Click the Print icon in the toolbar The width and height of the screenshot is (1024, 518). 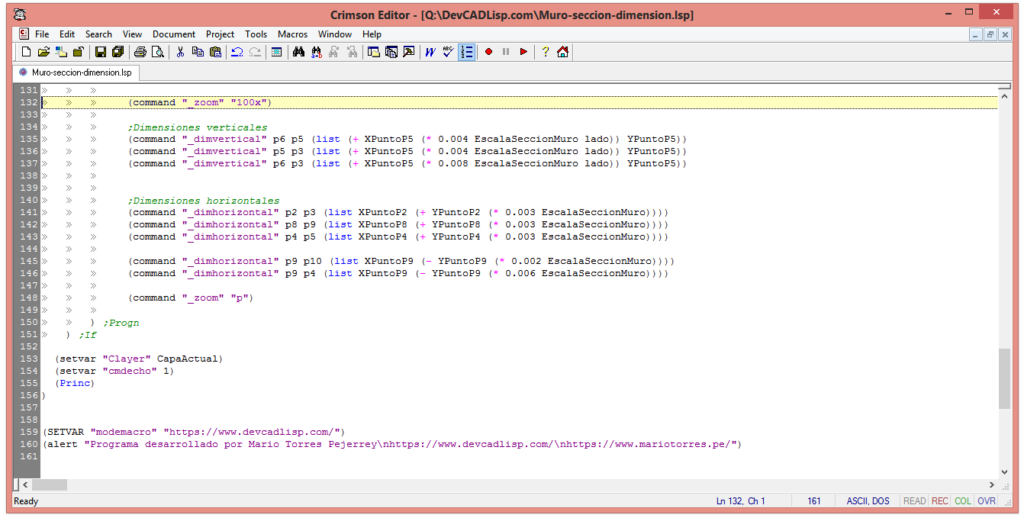pyautogui.click(x=141, y=52)
